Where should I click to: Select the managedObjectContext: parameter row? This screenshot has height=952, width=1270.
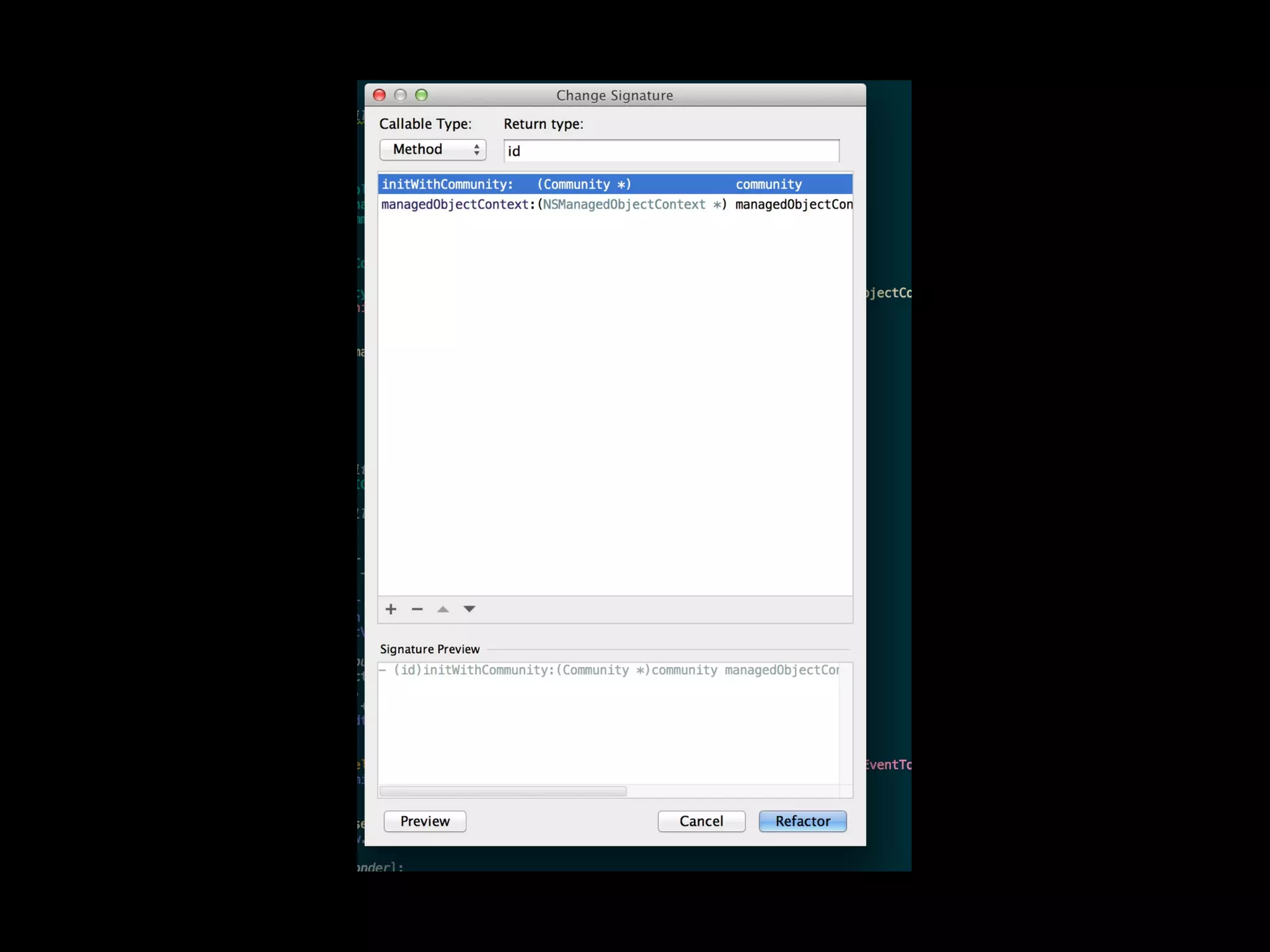click(458, 205)
